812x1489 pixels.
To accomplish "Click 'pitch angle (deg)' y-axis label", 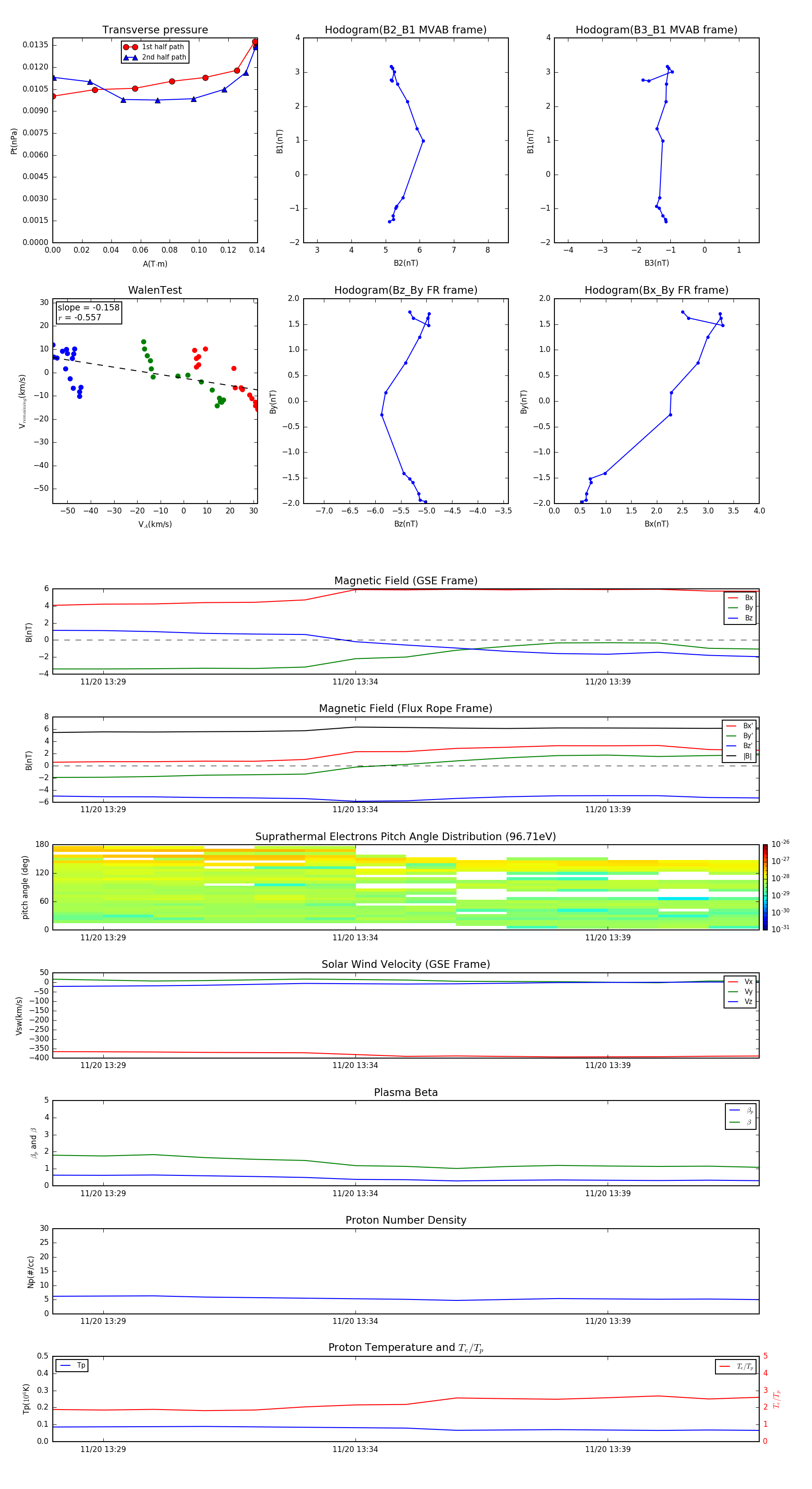I will pos(25,887).
